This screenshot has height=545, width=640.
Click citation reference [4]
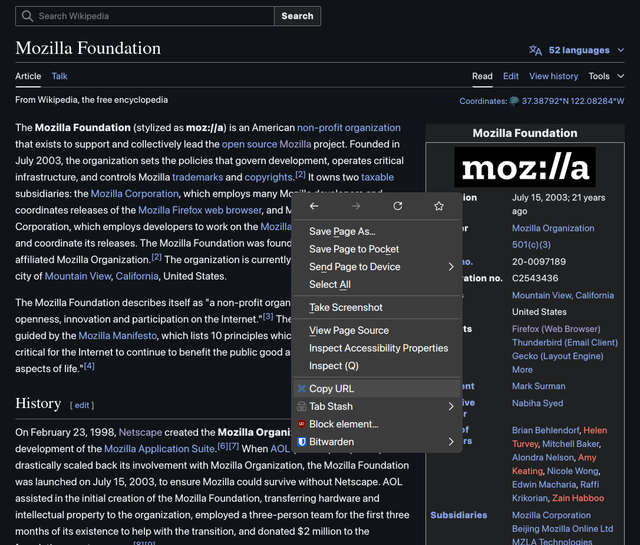[89, 366]
